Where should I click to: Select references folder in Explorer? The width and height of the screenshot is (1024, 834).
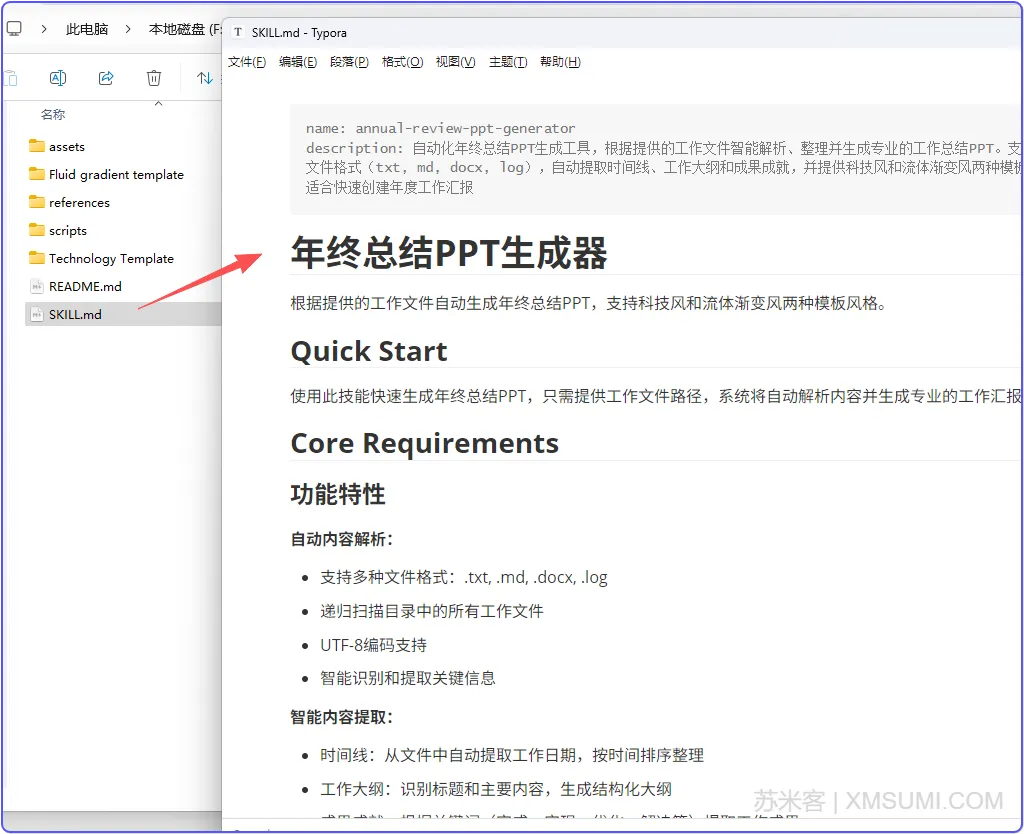79,202
